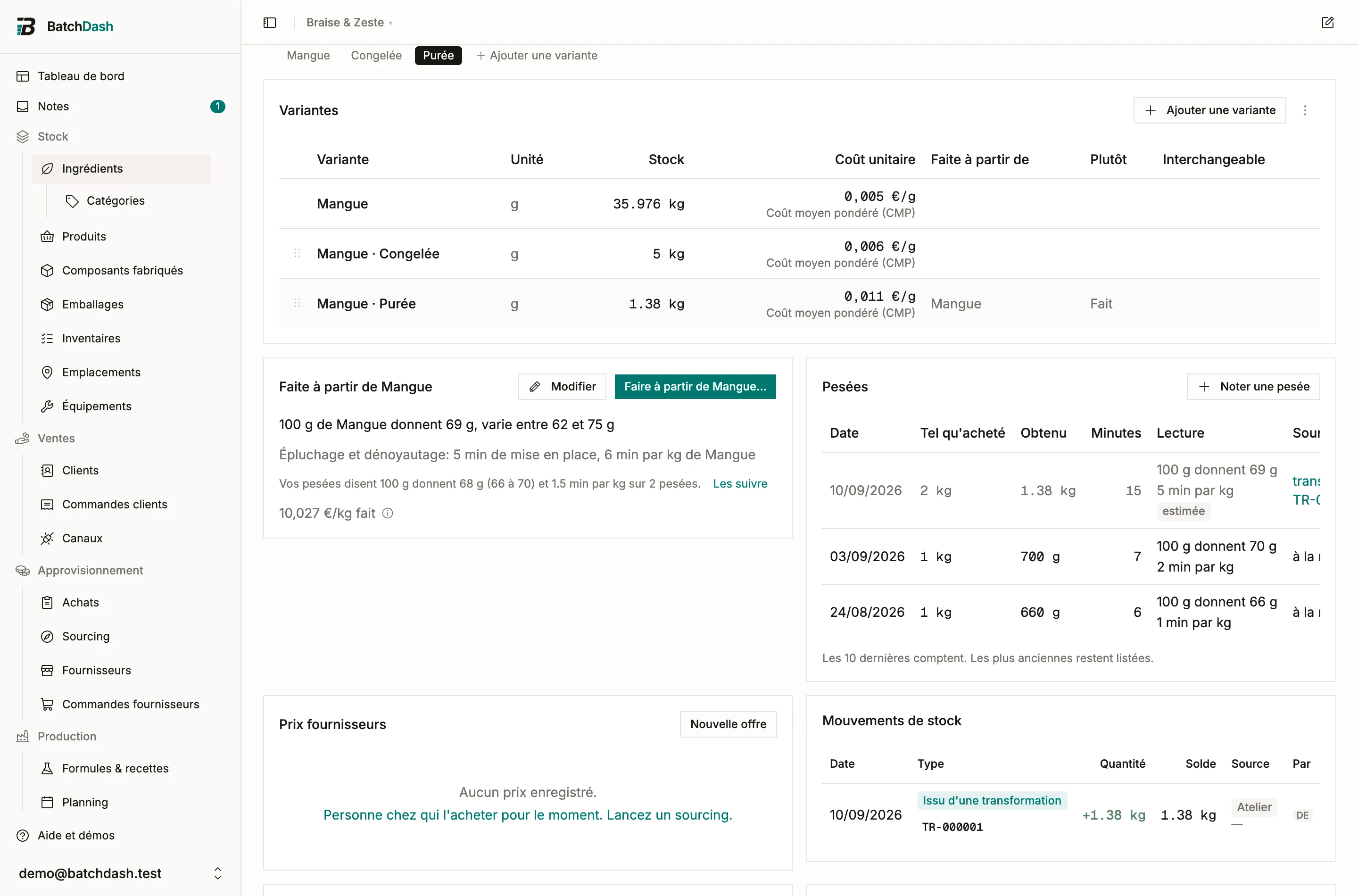1358x896 pixels.
Task: Click Faire à partir de Mangue... button
Action: click(x=695, y=387)
